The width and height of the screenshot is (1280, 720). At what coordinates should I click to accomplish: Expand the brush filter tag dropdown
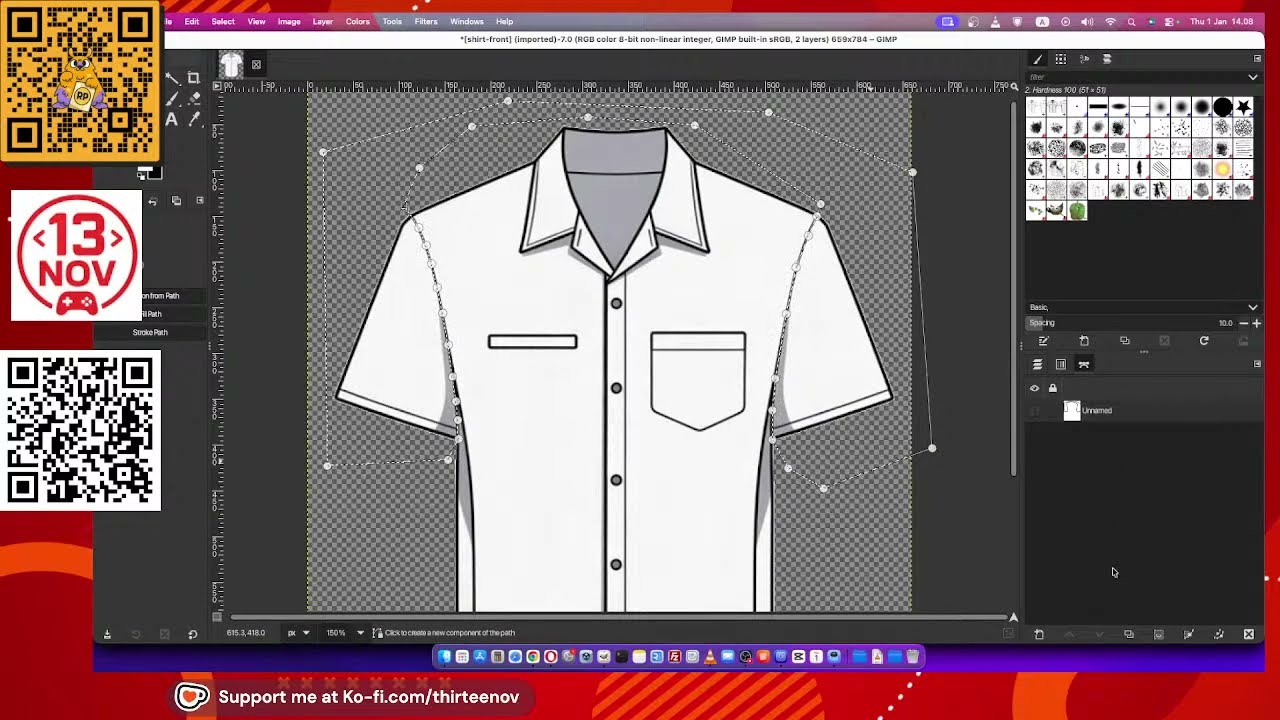click(x=1253, y=77)
